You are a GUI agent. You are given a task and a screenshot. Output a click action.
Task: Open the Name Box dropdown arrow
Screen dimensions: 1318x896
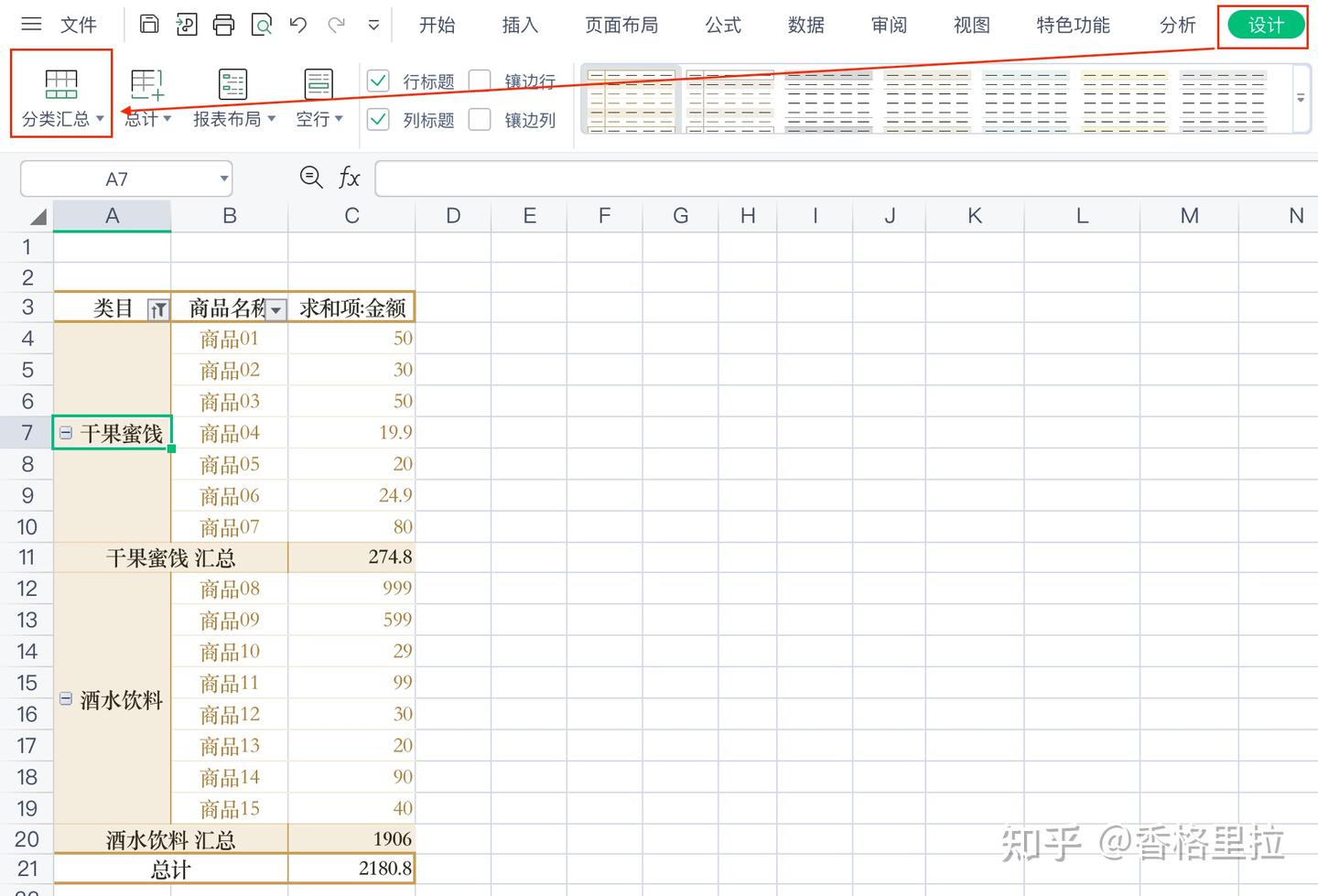click(223, 178)
